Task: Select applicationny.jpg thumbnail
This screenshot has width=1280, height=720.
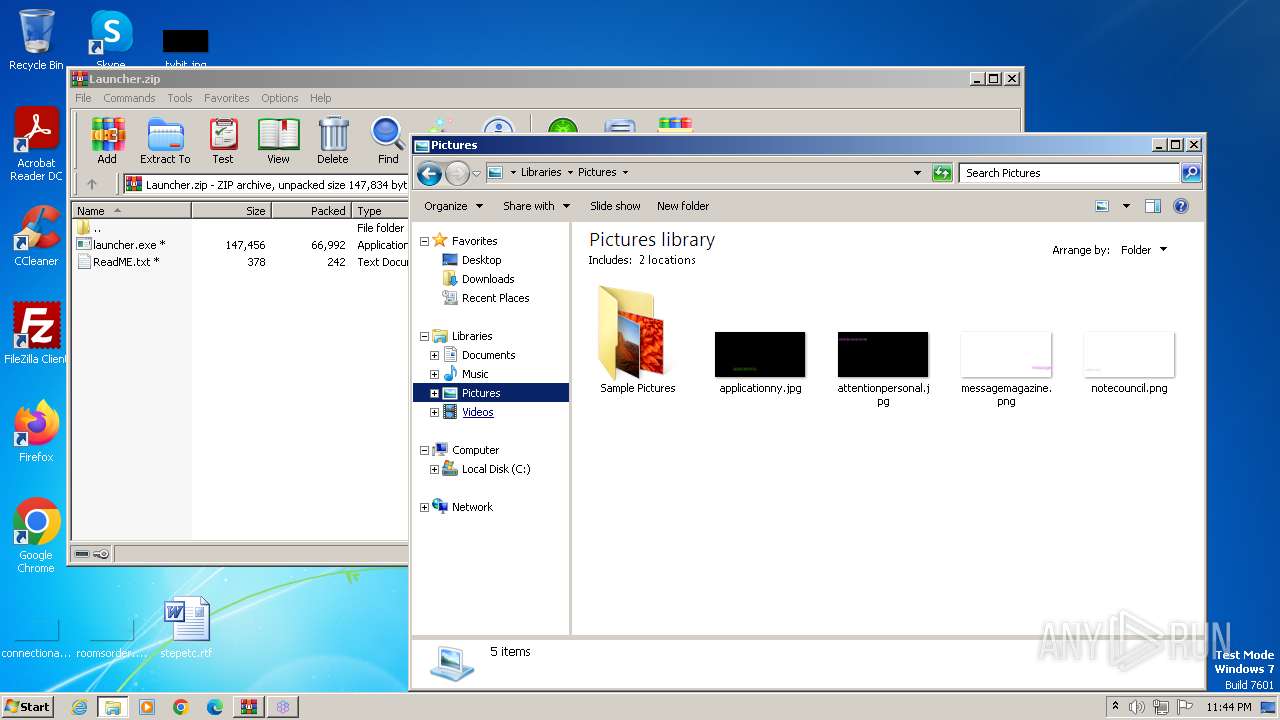Action: point(760,362)
